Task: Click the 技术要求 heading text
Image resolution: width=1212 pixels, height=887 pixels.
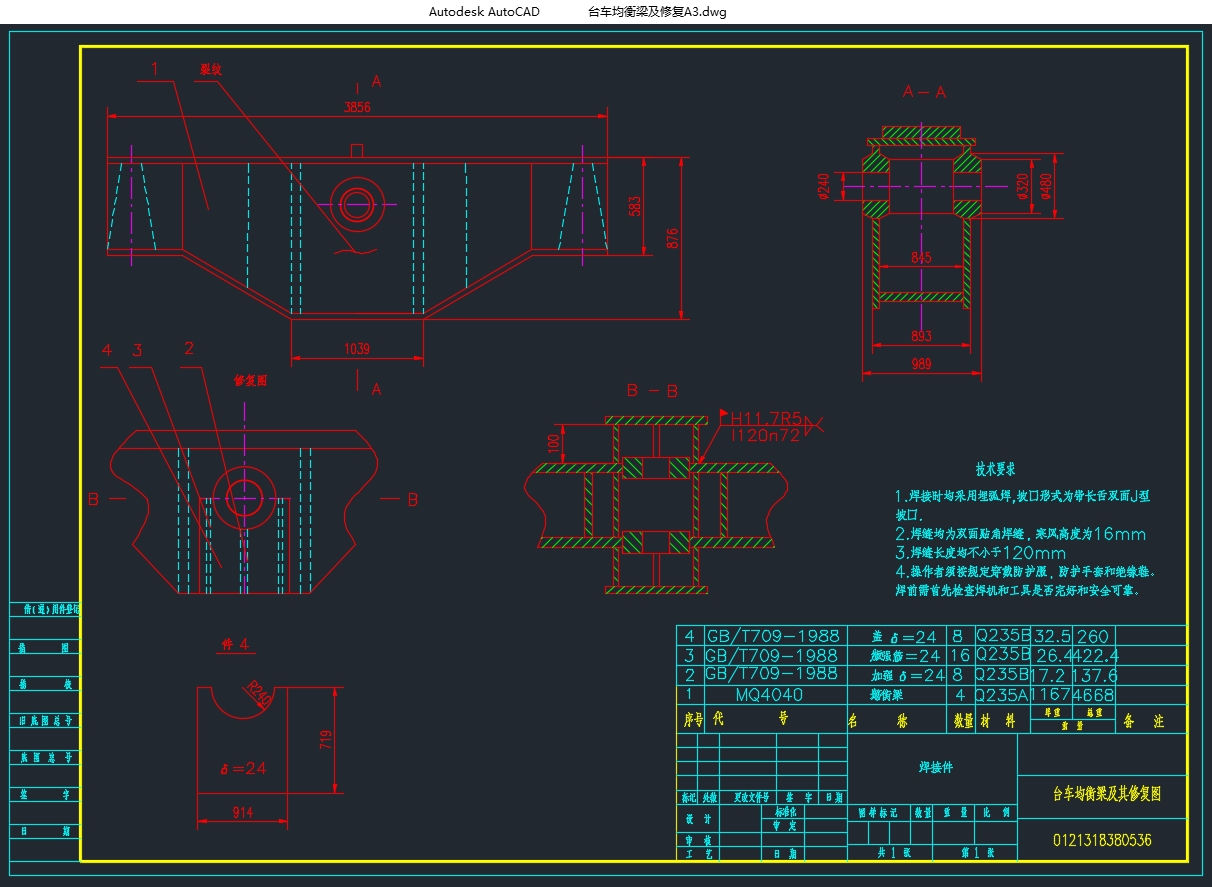Action: pos(996,468)
